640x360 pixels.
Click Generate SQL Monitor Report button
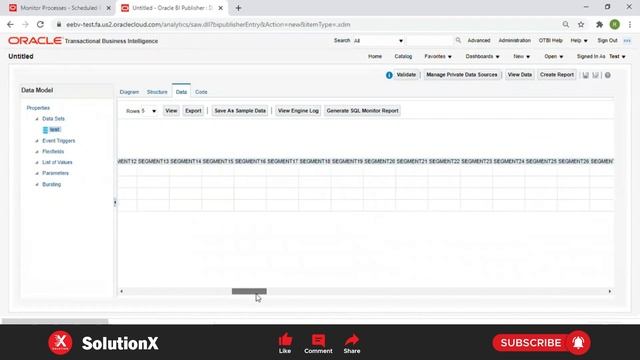coord(362,111)
